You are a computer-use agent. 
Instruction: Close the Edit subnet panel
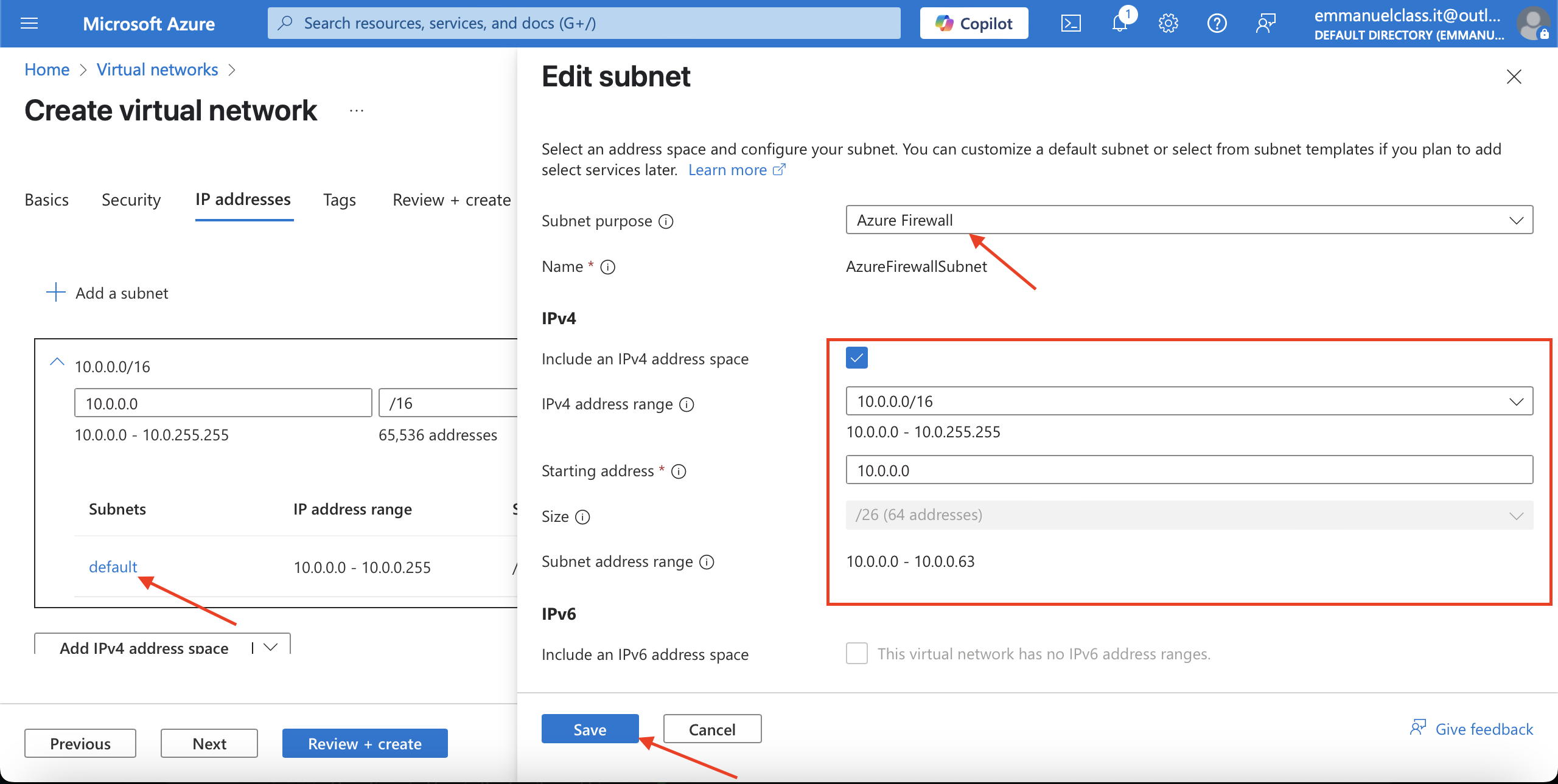coord(1514,77)
